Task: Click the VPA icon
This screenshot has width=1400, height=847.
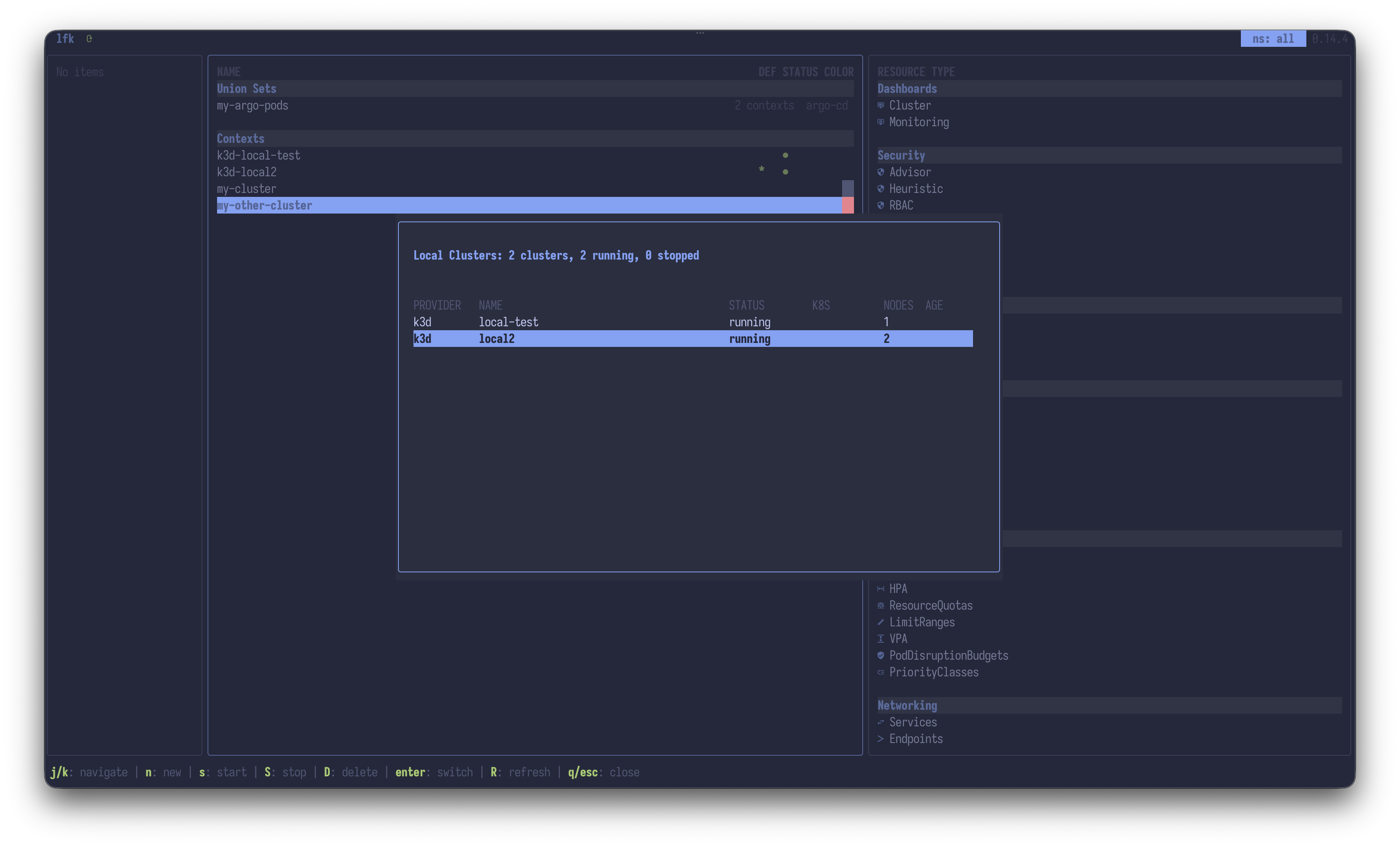Action: 881,638
